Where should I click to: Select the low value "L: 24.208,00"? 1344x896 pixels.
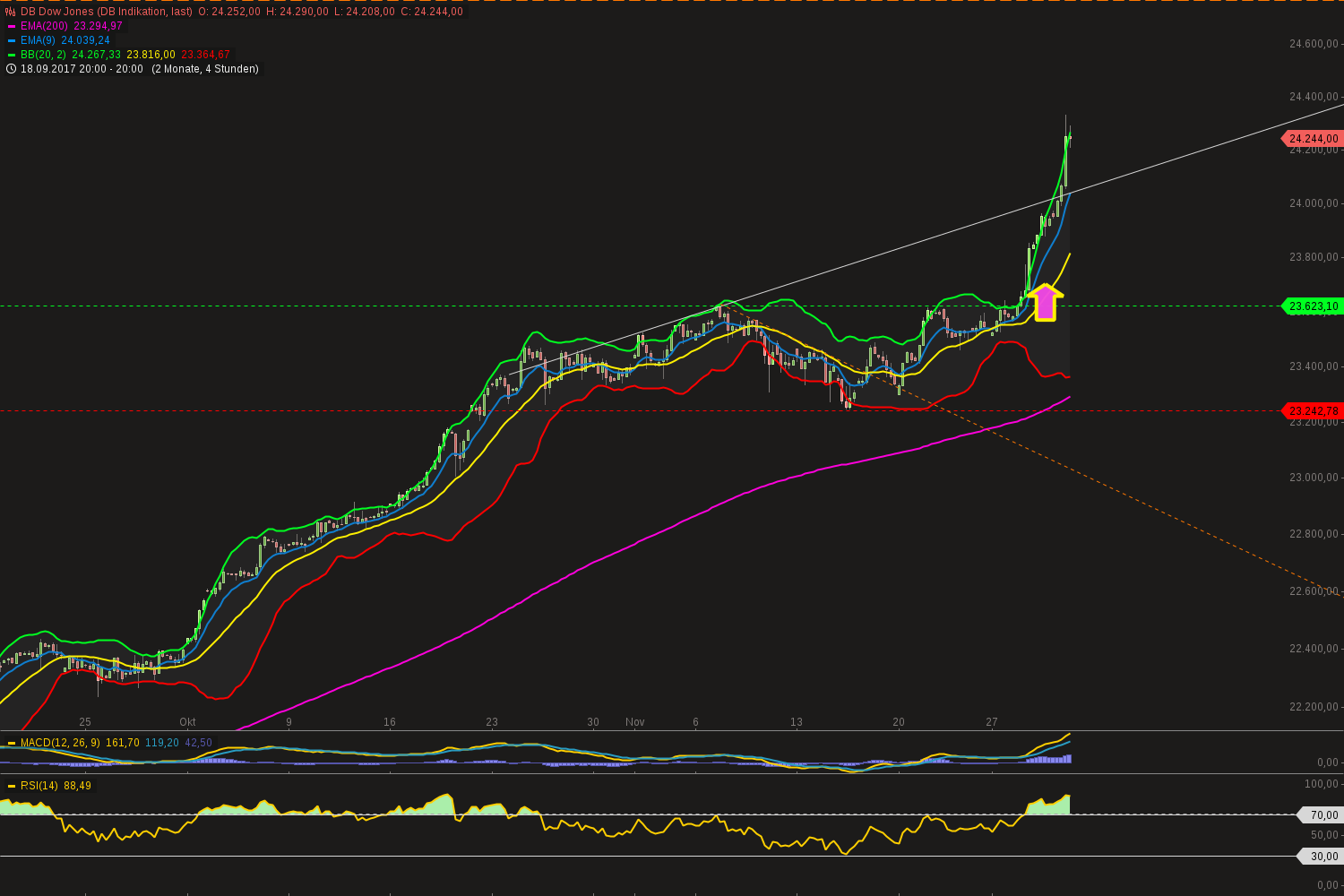tap(365, 12)
